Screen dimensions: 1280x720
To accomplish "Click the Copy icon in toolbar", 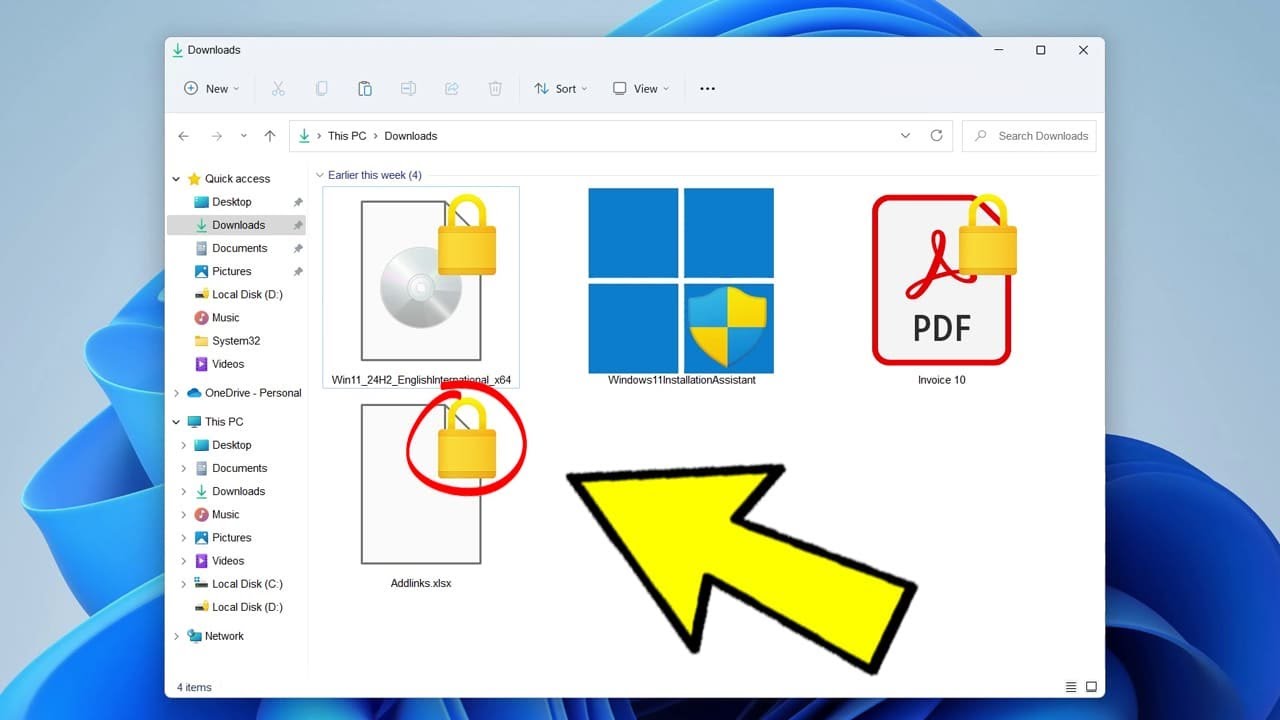I will tap(321, 89).
